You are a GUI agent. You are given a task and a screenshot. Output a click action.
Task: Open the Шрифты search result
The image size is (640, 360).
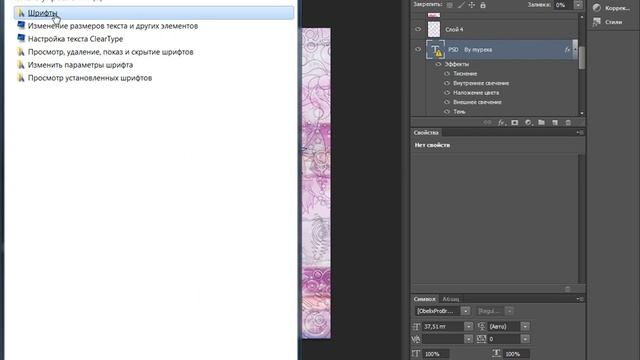pyautogui.click(x=153, y=13)
